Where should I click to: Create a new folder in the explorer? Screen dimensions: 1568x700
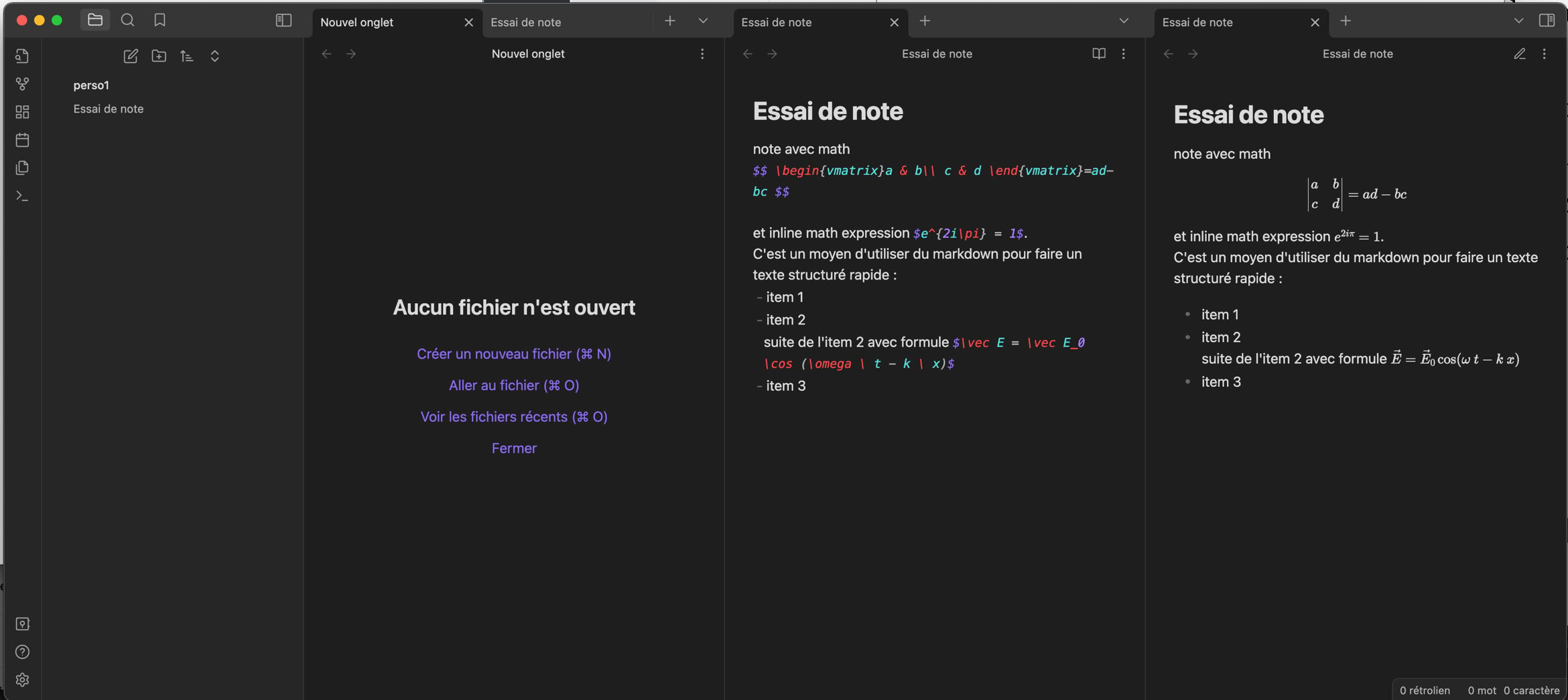[x=159, y=56]
